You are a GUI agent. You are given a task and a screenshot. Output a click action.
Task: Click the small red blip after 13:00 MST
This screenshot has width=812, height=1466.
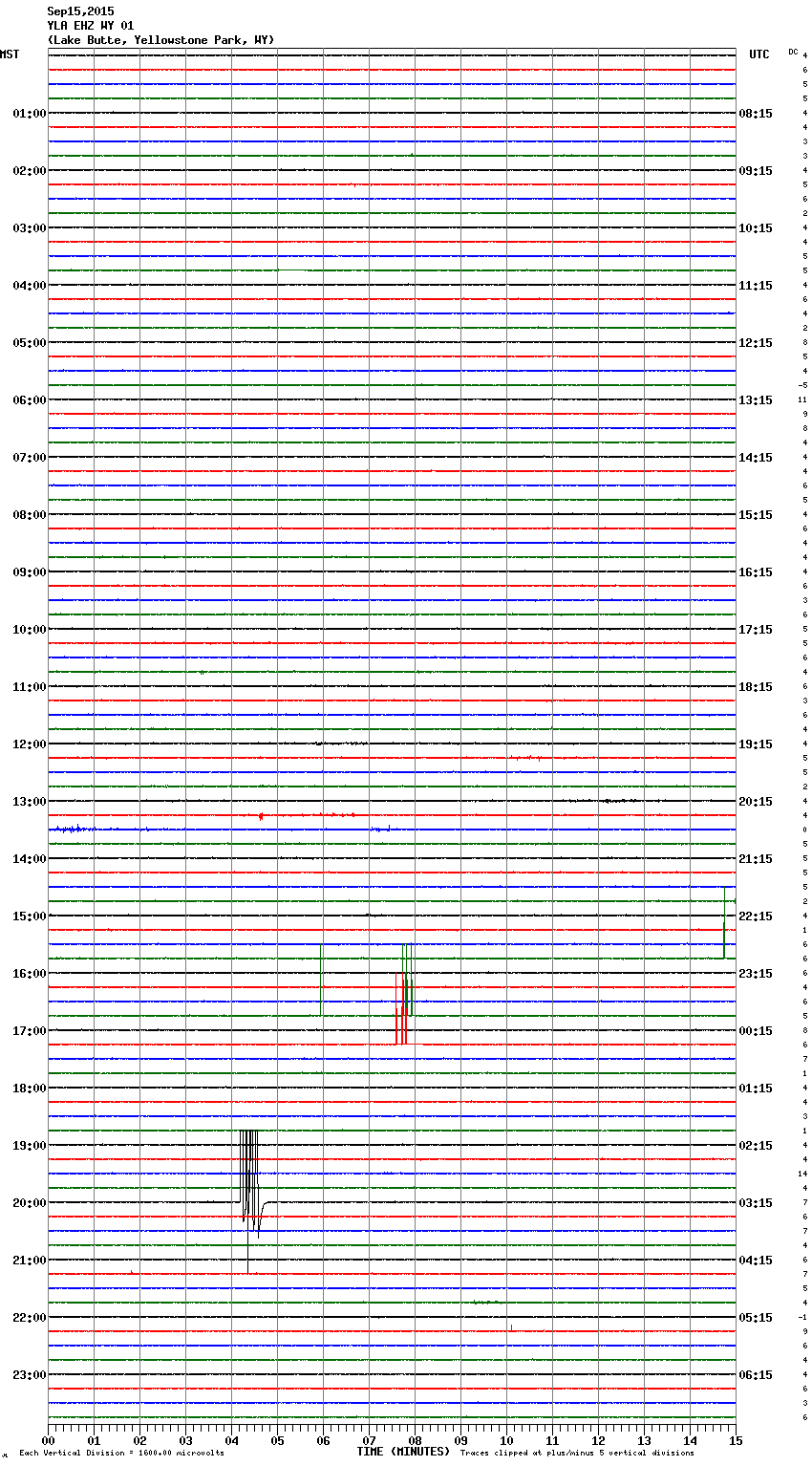pyautogui.click(x=261, y=816)
